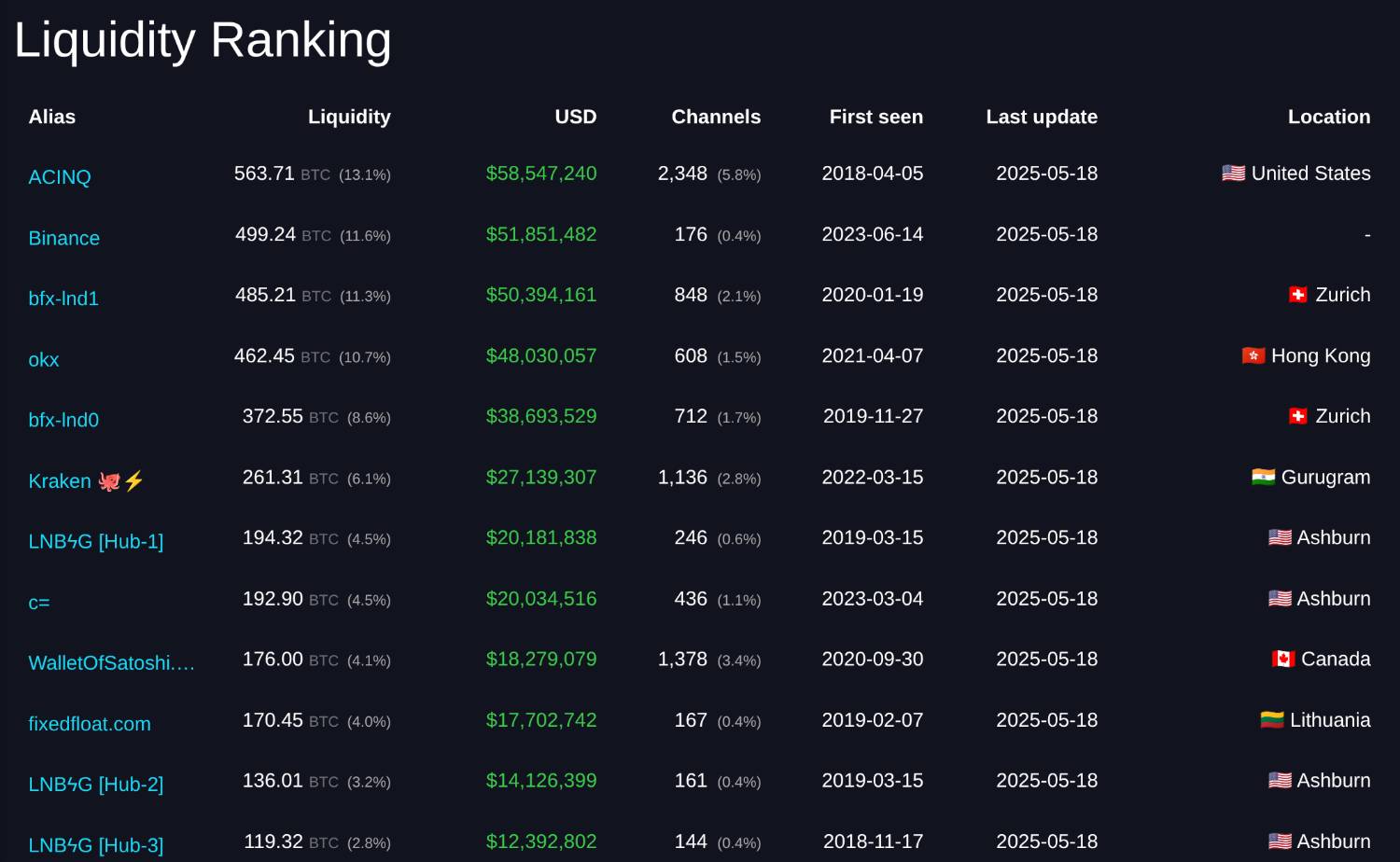Click the Hong Kong flag icon

(1253, 355)
